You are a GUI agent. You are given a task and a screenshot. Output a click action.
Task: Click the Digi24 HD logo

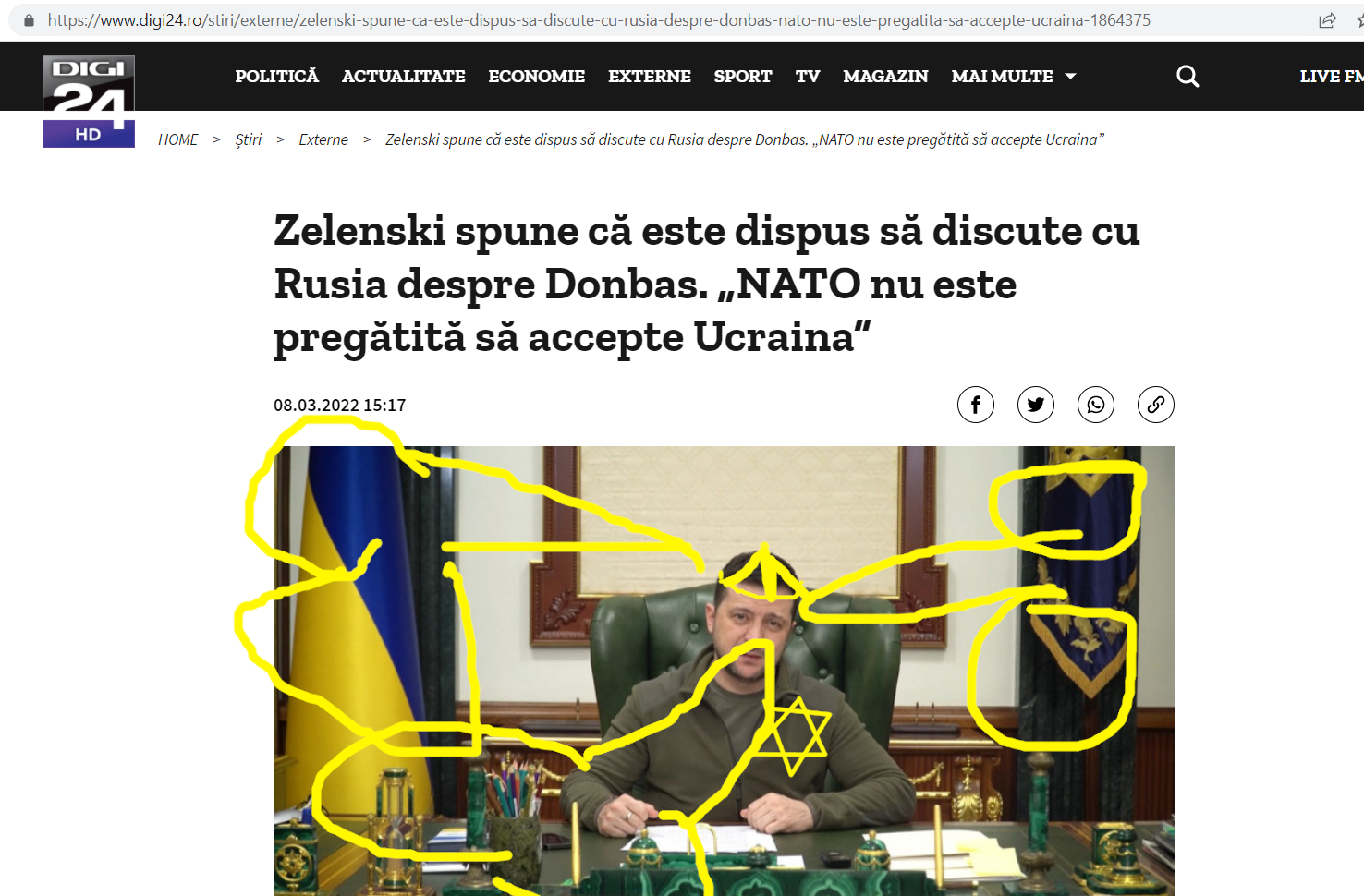tap(89, 102)
